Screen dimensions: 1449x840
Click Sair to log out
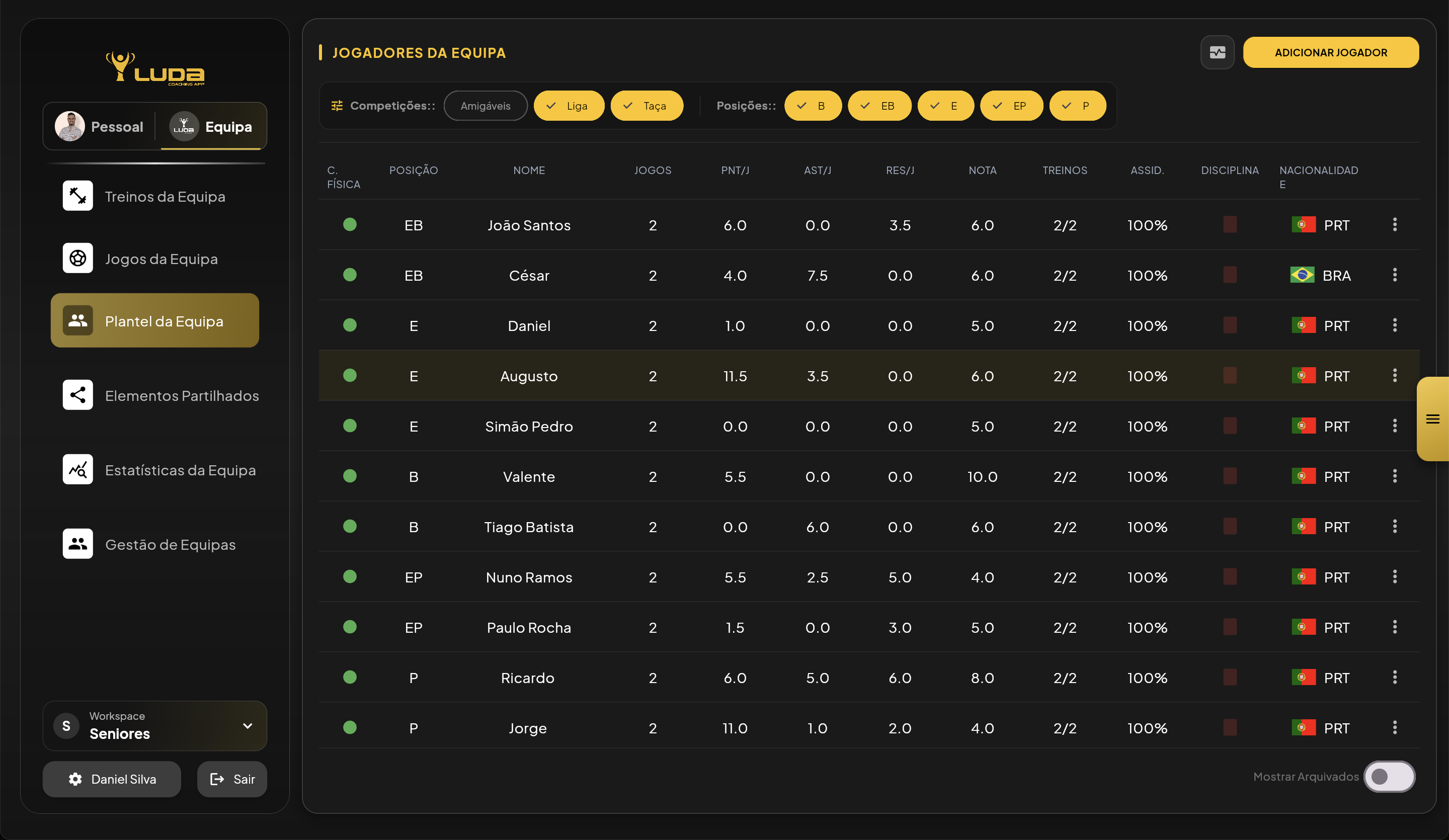point(232,779)
